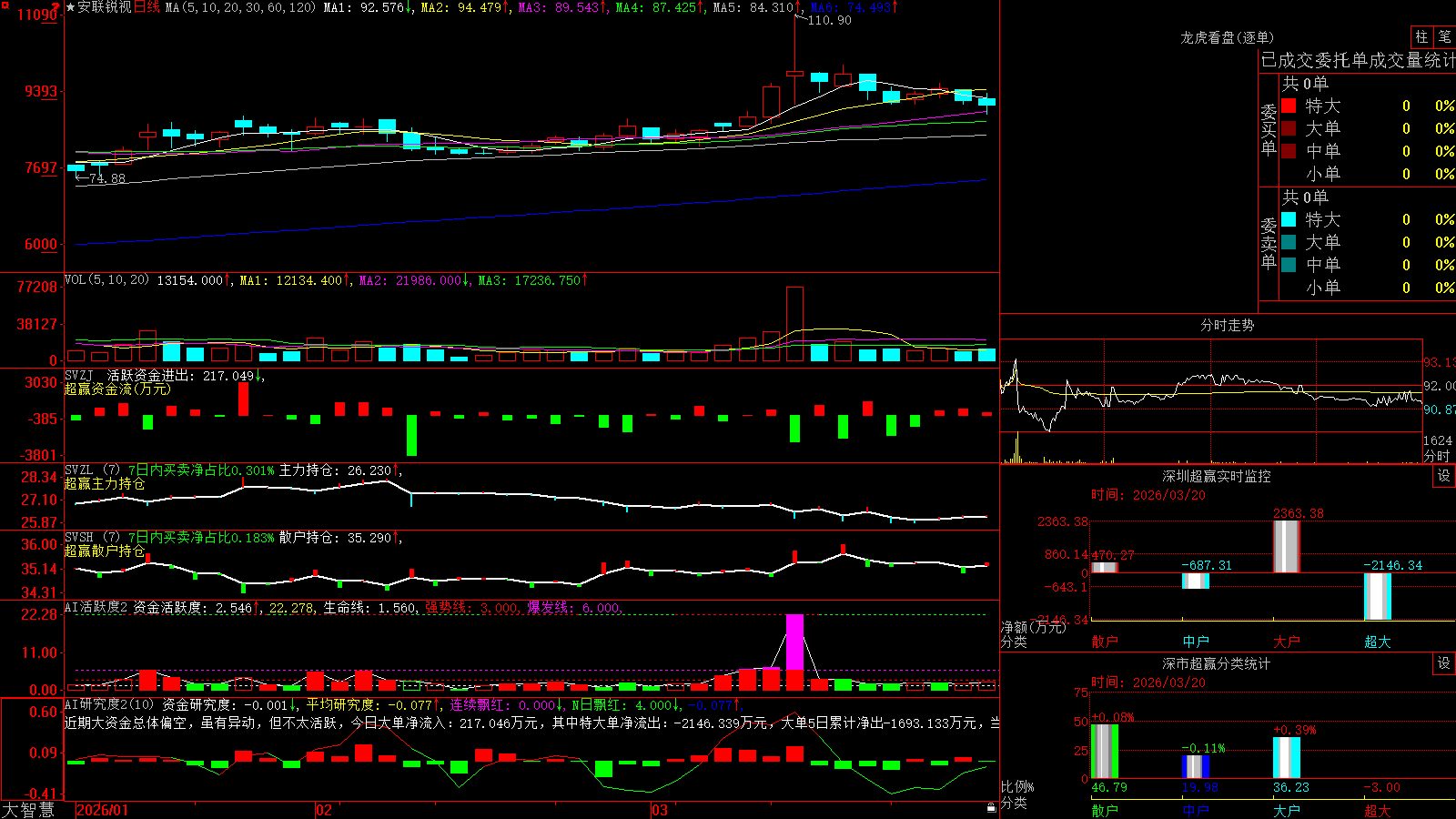
Task: Click the small red square icon in top-left corner
Action: [x=4, y=4]
